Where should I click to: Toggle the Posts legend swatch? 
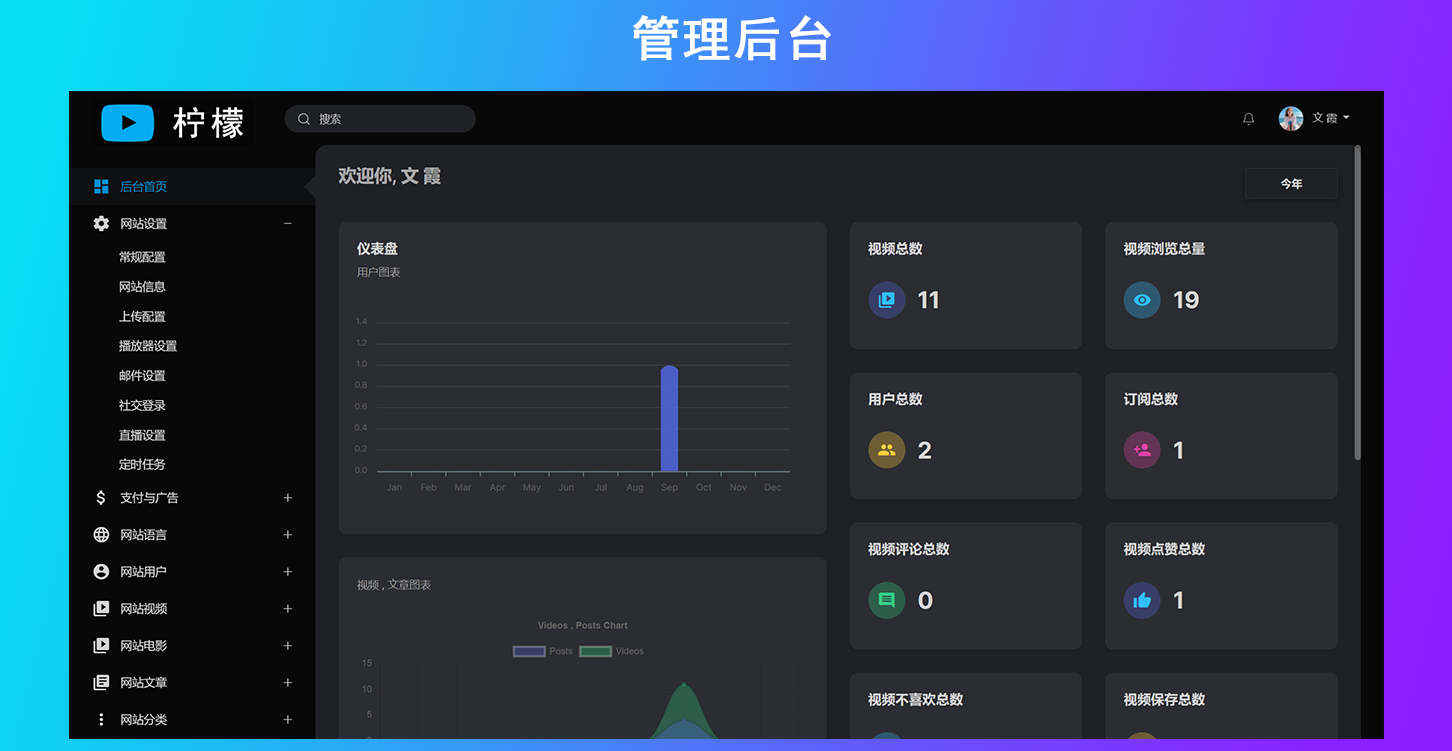(x=529, y=651)
